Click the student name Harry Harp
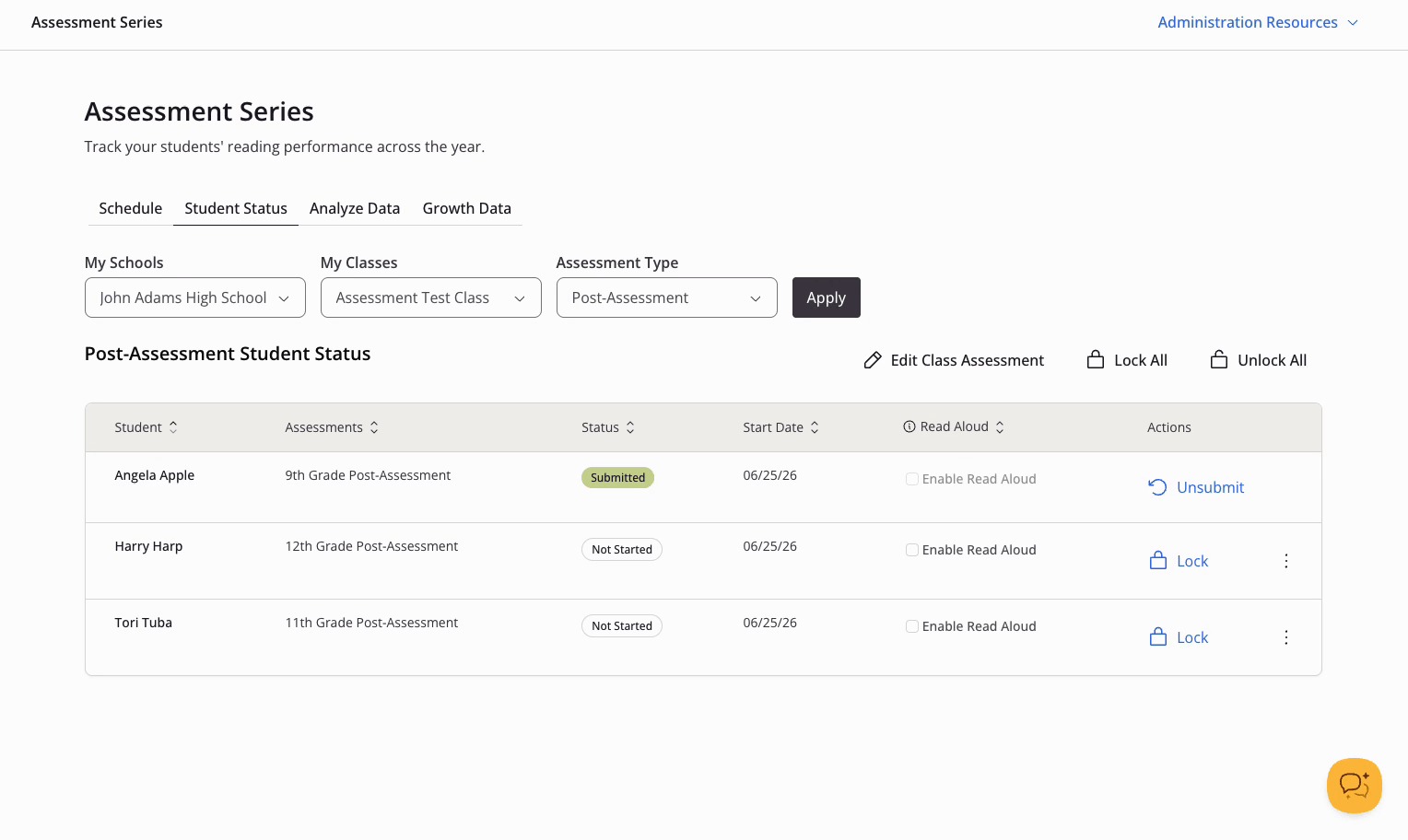This screenshot has height=840, width=1408. pyautogui.click(x=148, y=546)
